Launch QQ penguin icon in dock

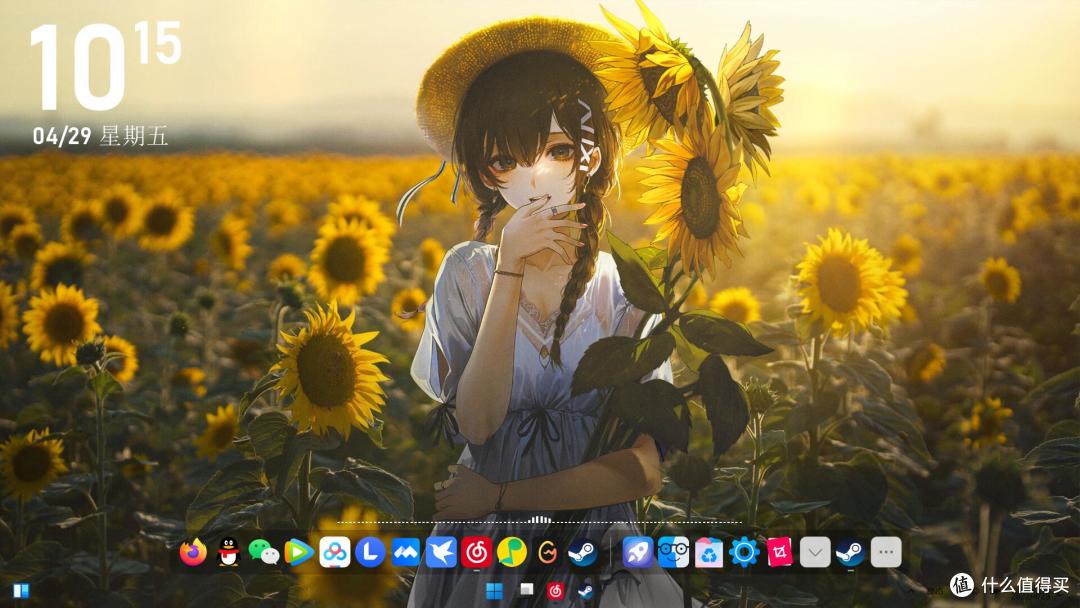[229, 552]
